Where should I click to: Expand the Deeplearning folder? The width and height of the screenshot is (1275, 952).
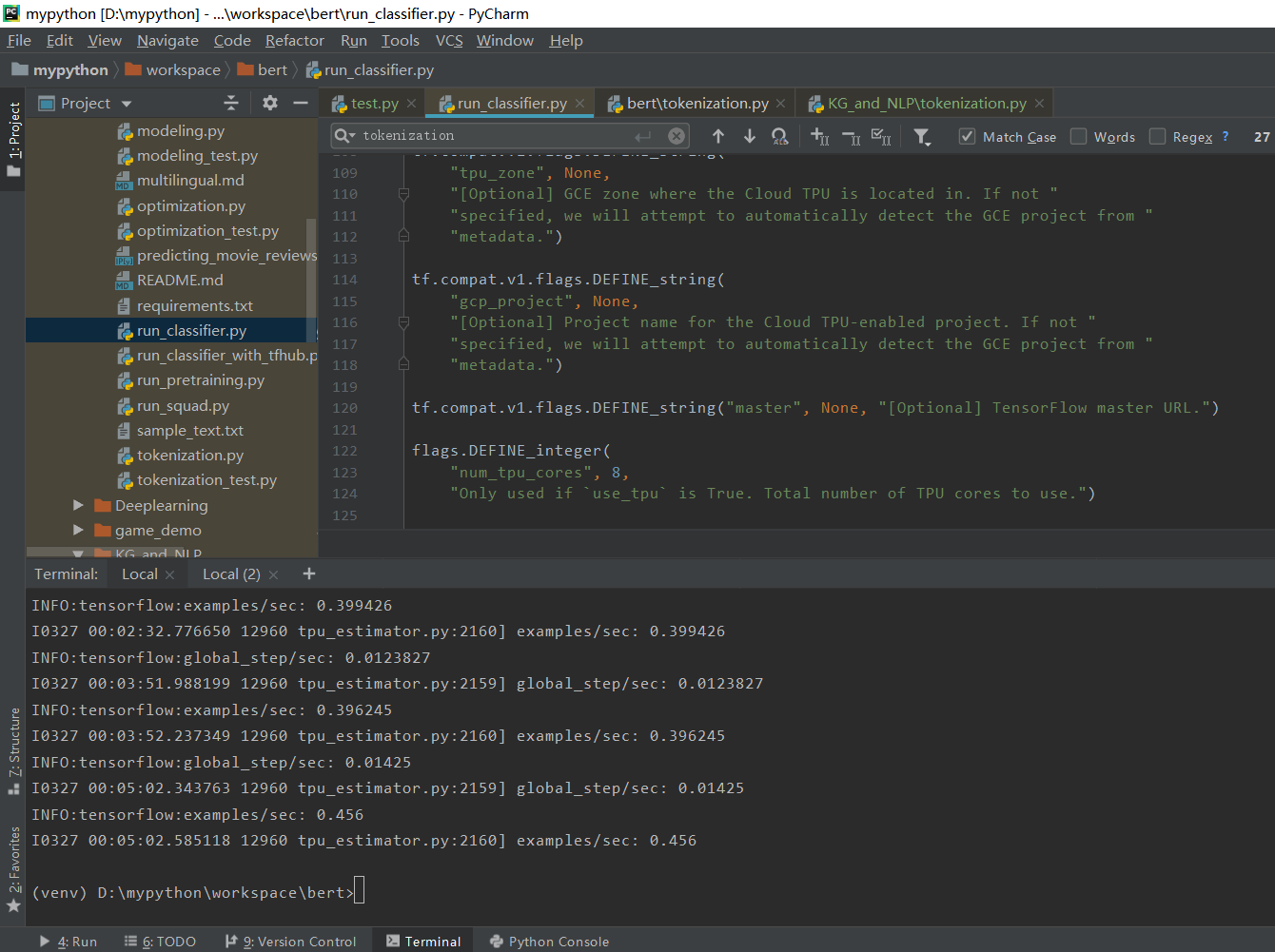(x=79, y=505)
